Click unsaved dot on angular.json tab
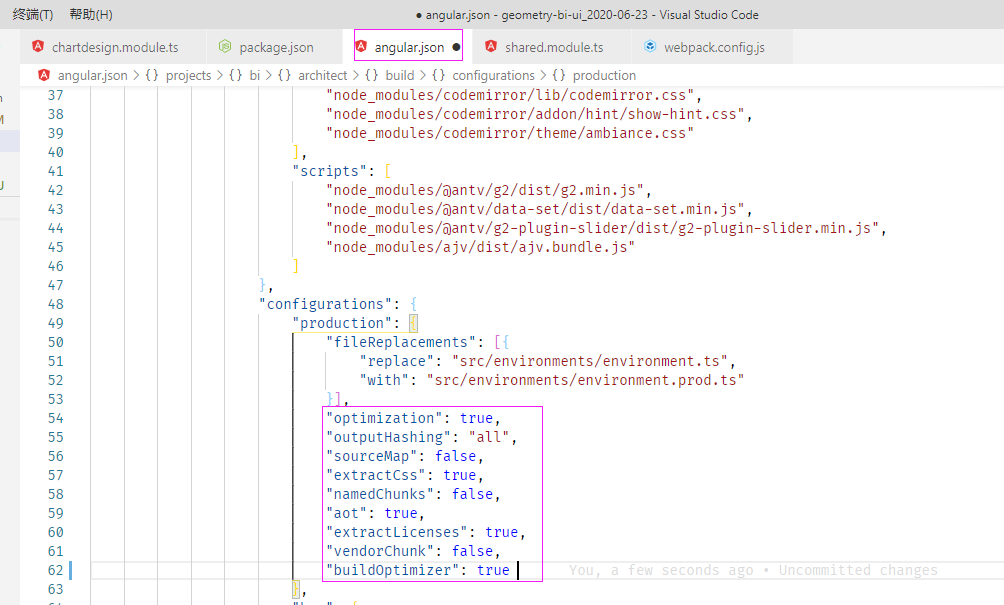Image resolution: width=1004 pixels, height=605 pixels. coord(456,47)
